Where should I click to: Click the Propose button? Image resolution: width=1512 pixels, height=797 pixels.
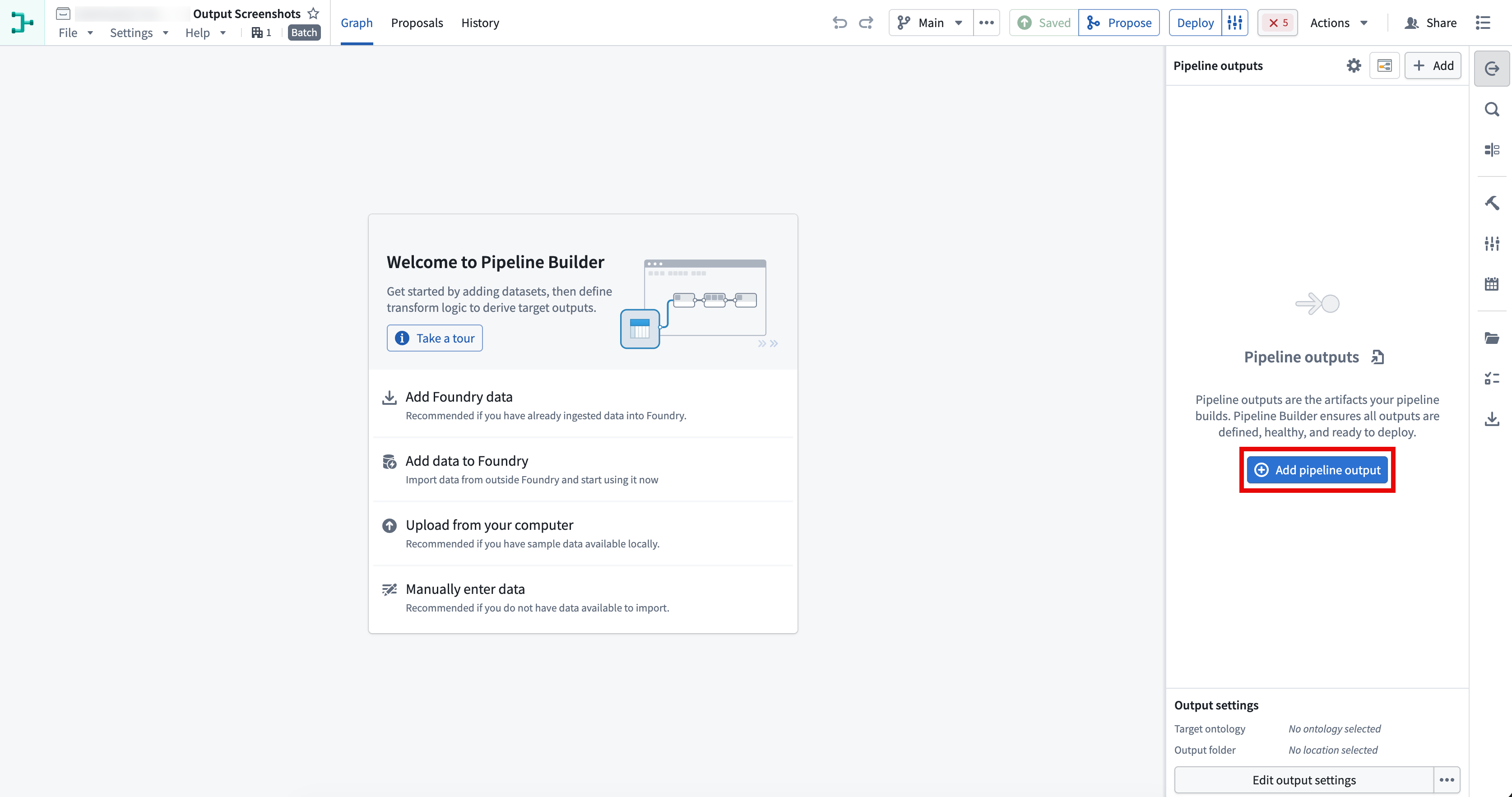(1119, 23)
